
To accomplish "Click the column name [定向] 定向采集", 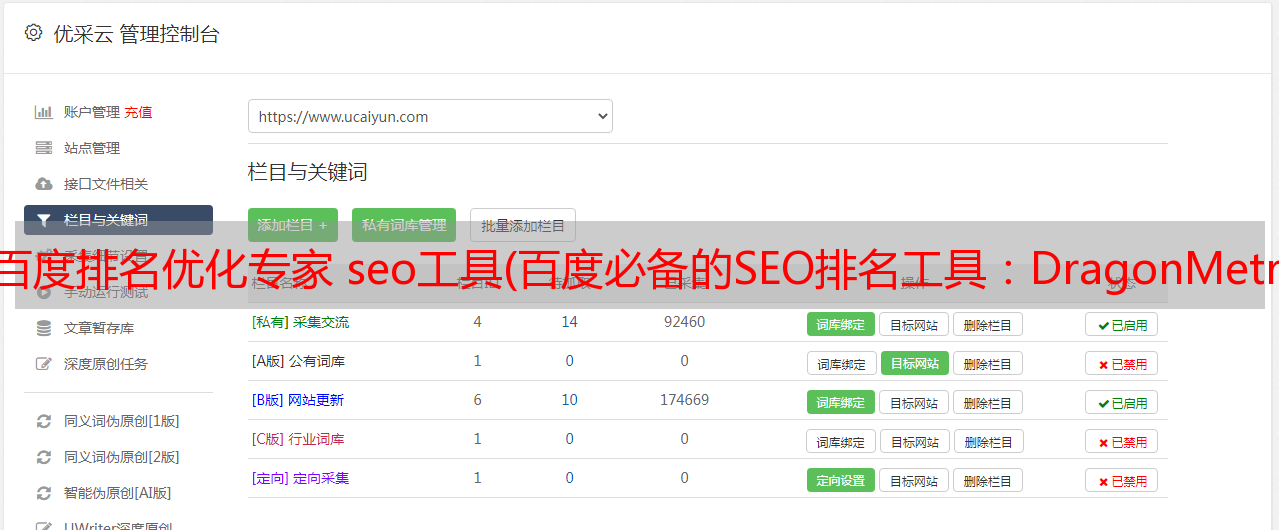I will pyautogui.click(x=300, y=478).
